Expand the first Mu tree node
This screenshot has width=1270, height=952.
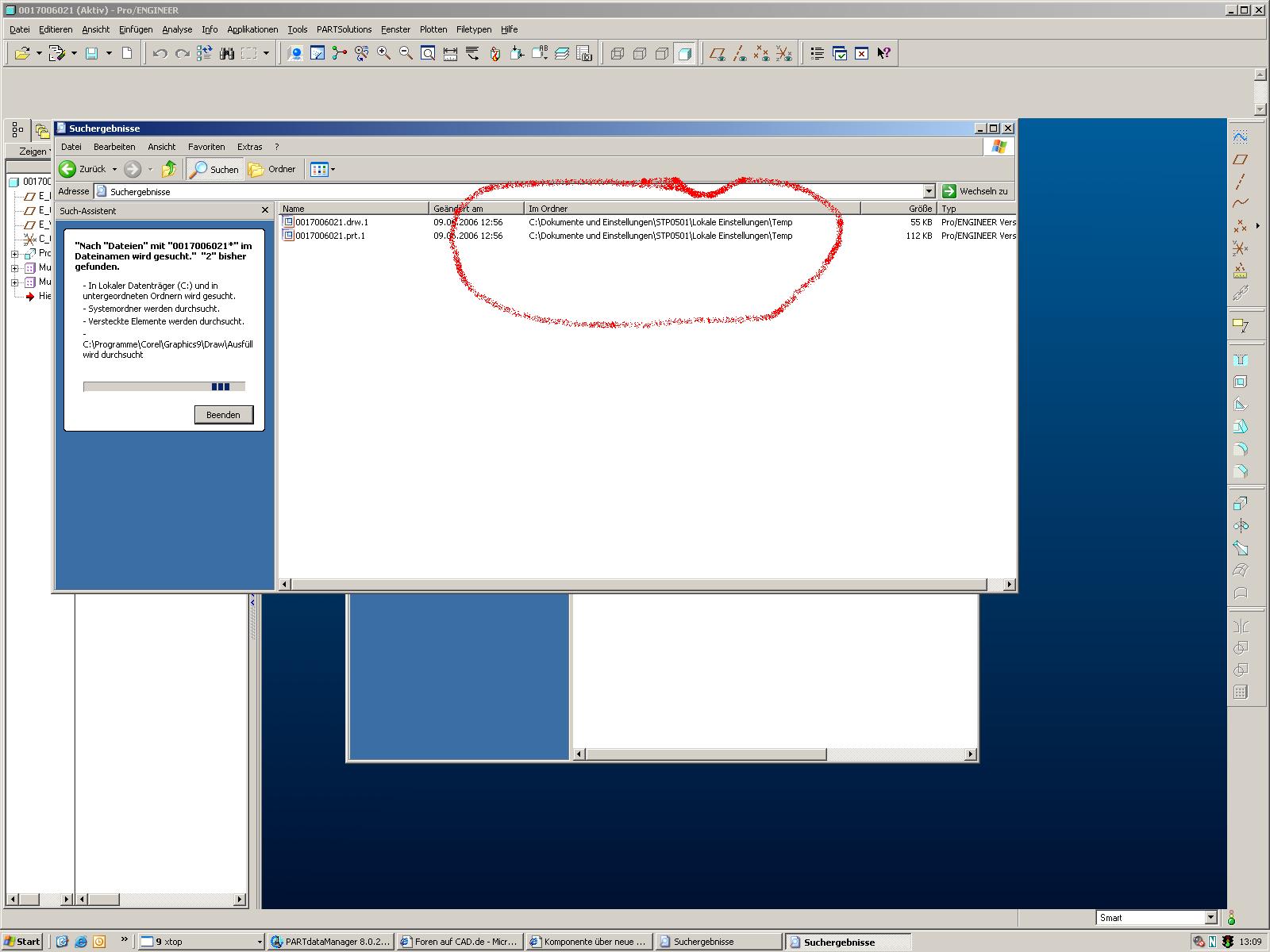(14, 268)
